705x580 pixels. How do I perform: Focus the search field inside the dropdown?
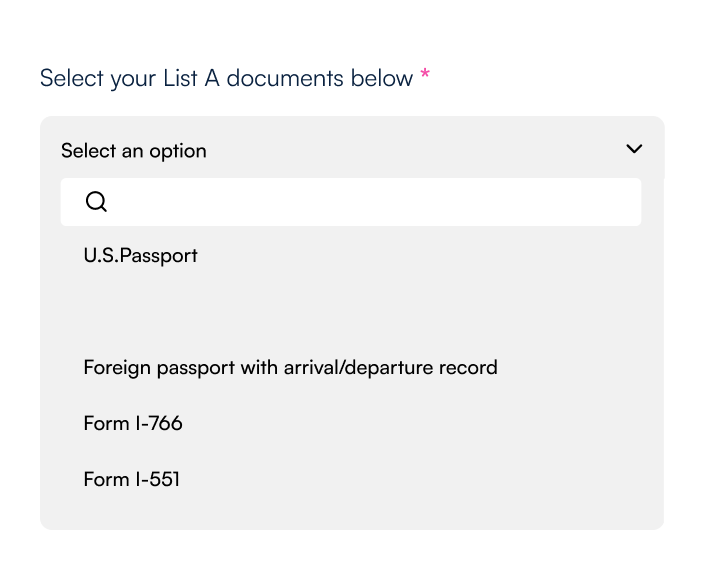coord(370,202)
